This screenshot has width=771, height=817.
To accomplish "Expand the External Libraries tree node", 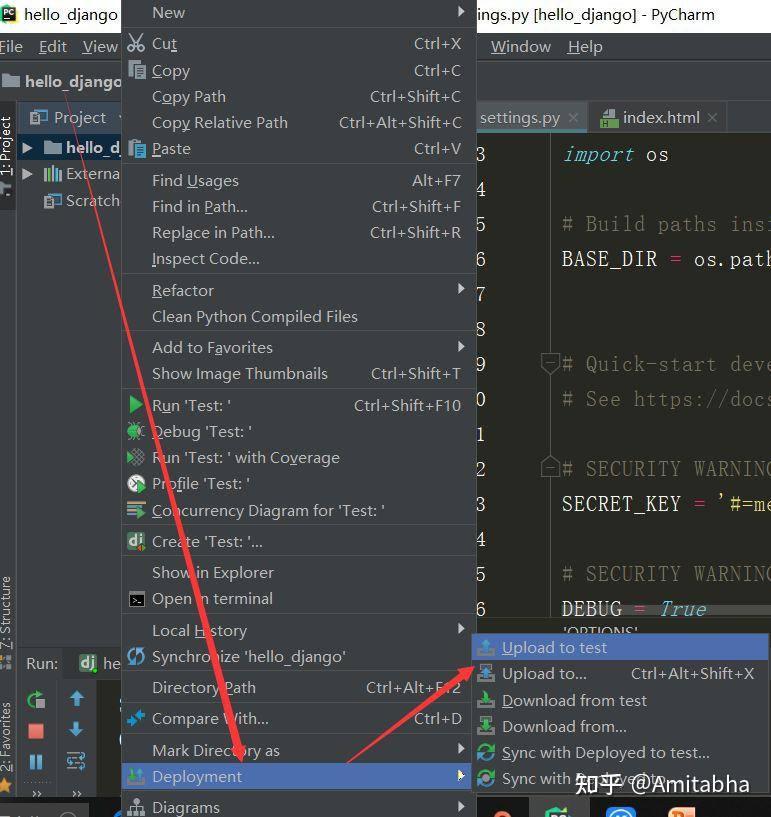I will [27, 174].
